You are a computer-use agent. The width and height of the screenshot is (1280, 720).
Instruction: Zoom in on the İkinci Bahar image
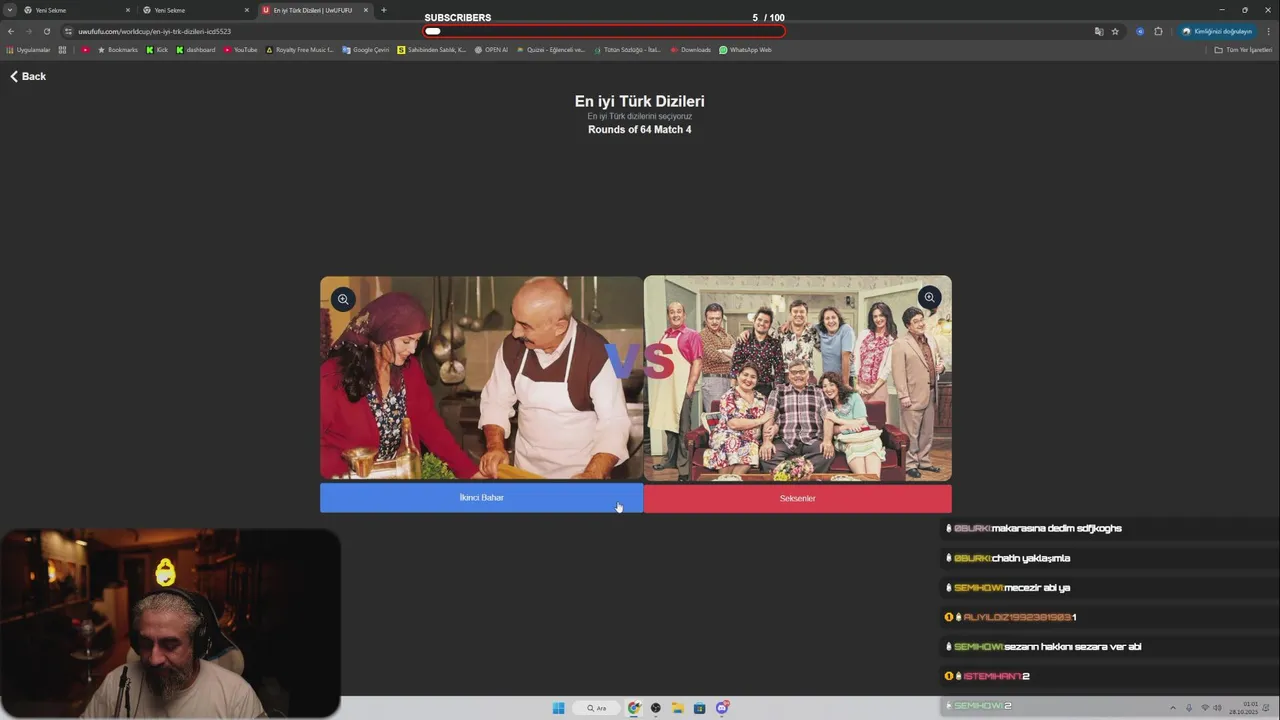343,299
